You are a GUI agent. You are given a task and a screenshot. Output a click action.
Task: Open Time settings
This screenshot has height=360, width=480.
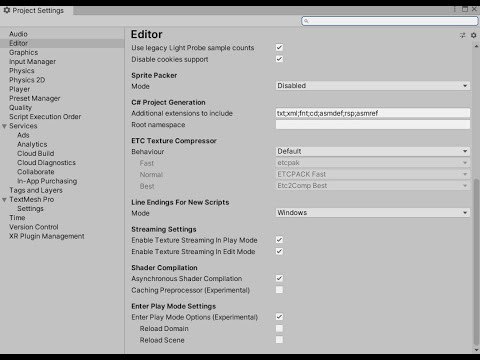pyautogui.click(x=17, y=218)
